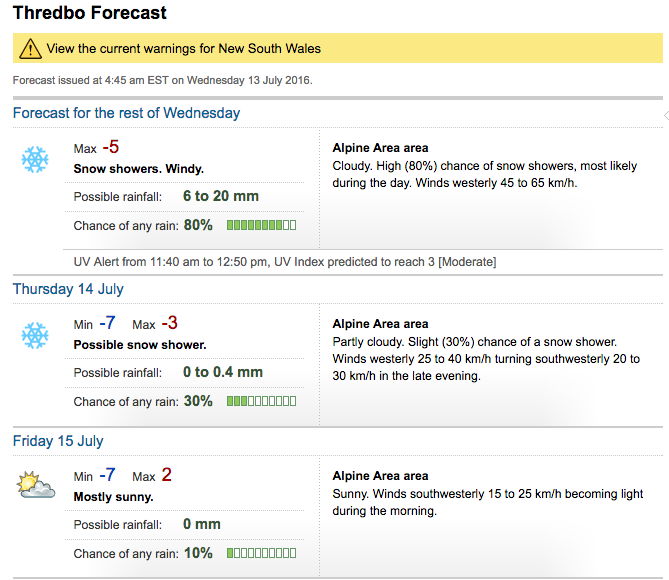
Task: Open Forecast for the rest of Wednesday heading
Action: pyautogui.click(x=126, y=113)
